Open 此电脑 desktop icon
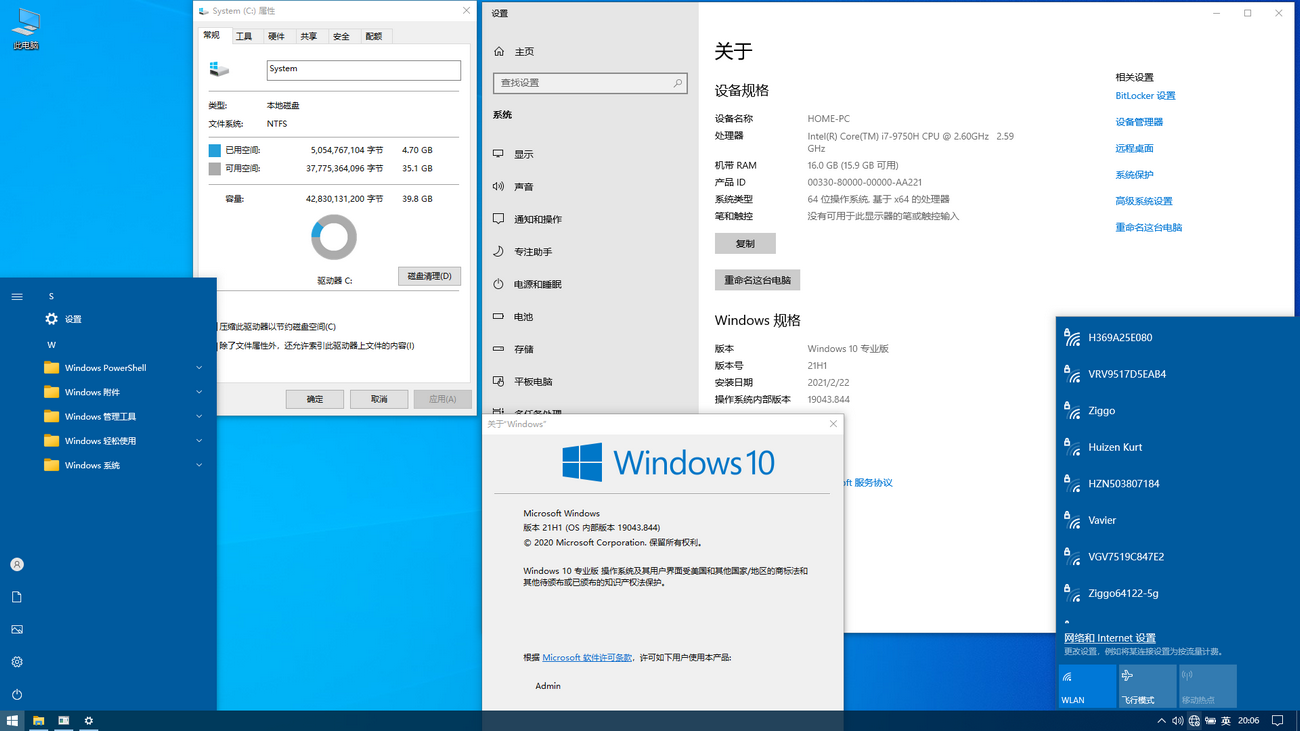Image resolution: width=1300 pixels, height=731 pixels. pos(26,28)
